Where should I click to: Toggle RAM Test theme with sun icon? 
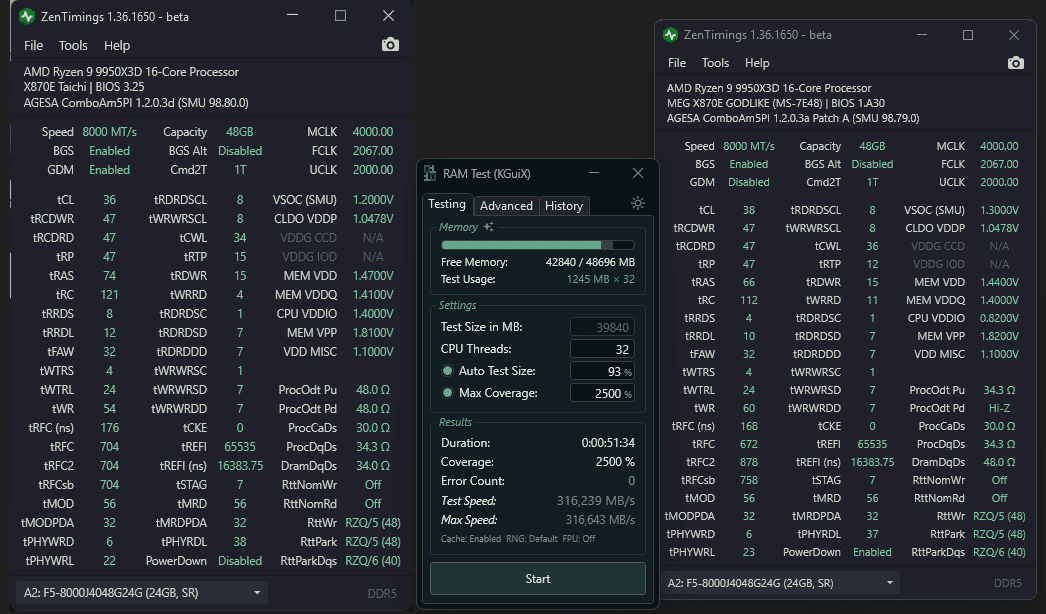tap(638, 204)
